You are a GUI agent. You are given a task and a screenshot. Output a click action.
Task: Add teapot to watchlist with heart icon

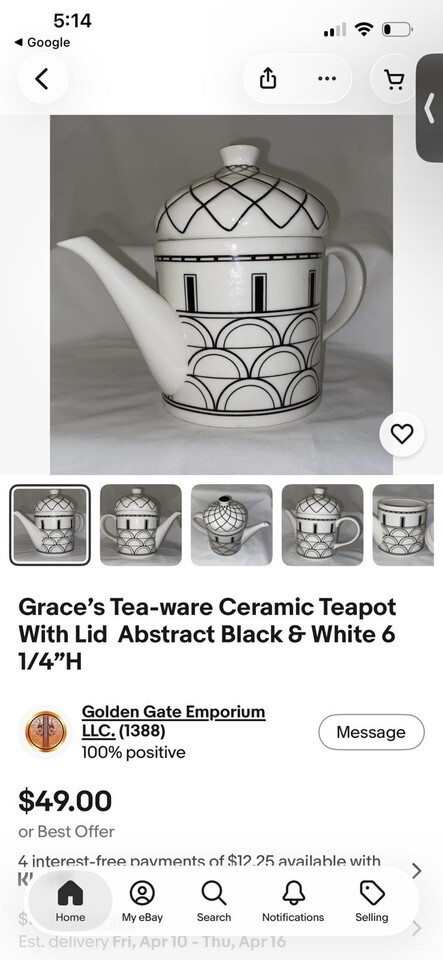[402, 434]
